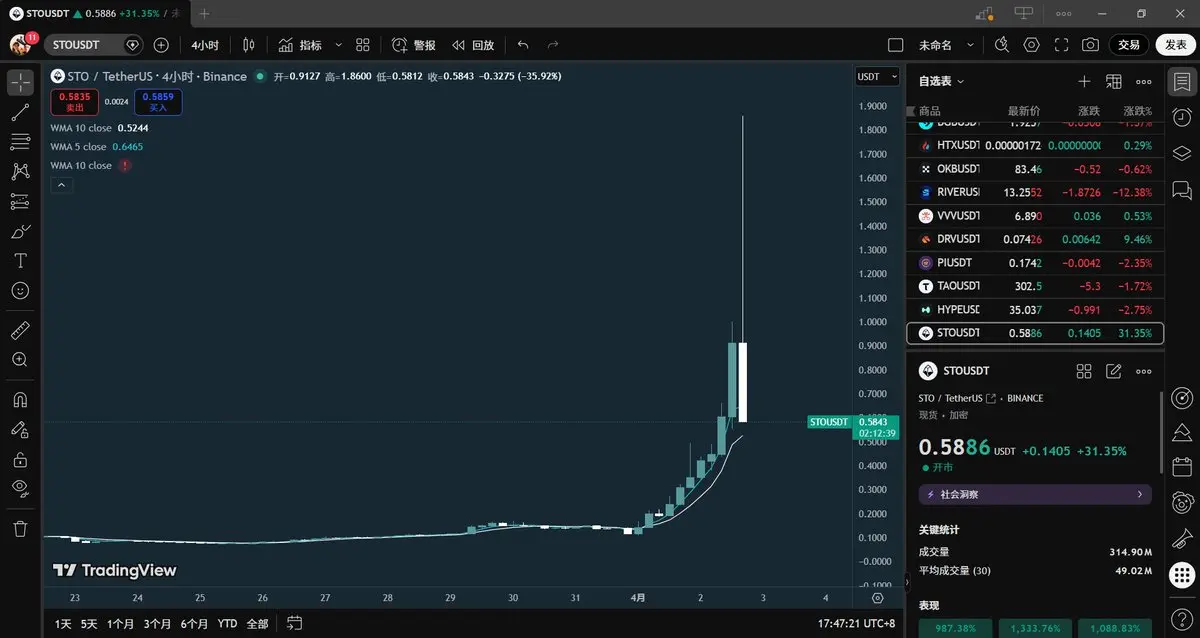The height and width of the screenshot is (638, 1200).
Task: Click the blue 买入 buy button
Action: pyautogui.click(x=158, y=101)
